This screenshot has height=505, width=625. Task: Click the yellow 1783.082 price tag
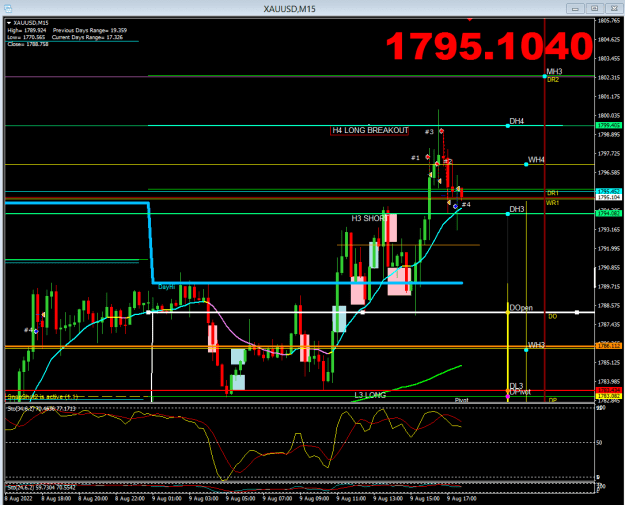point(608,396)
